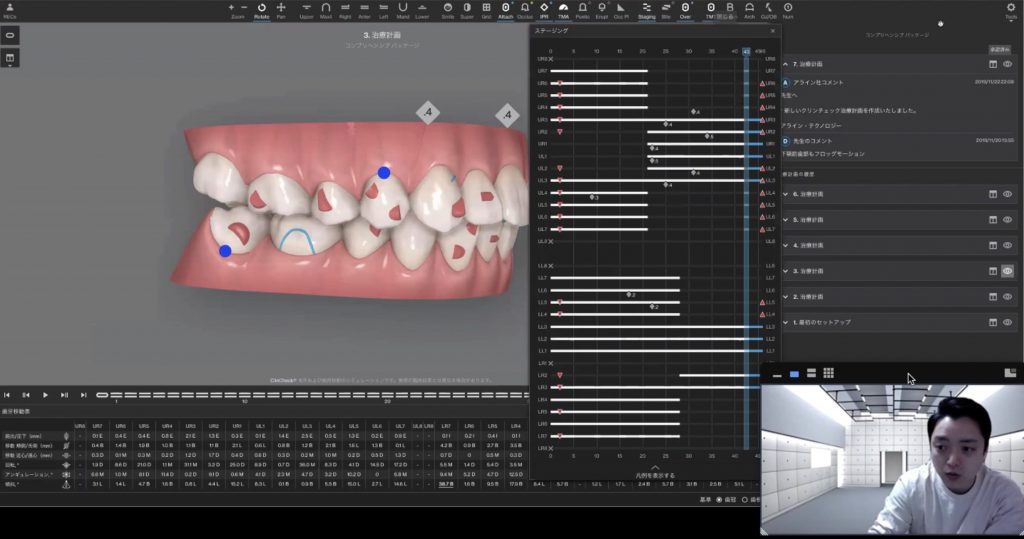Toggle eye visibility for plan 1
This screenshot has width=1024, height=539.
coord(1008,322)
